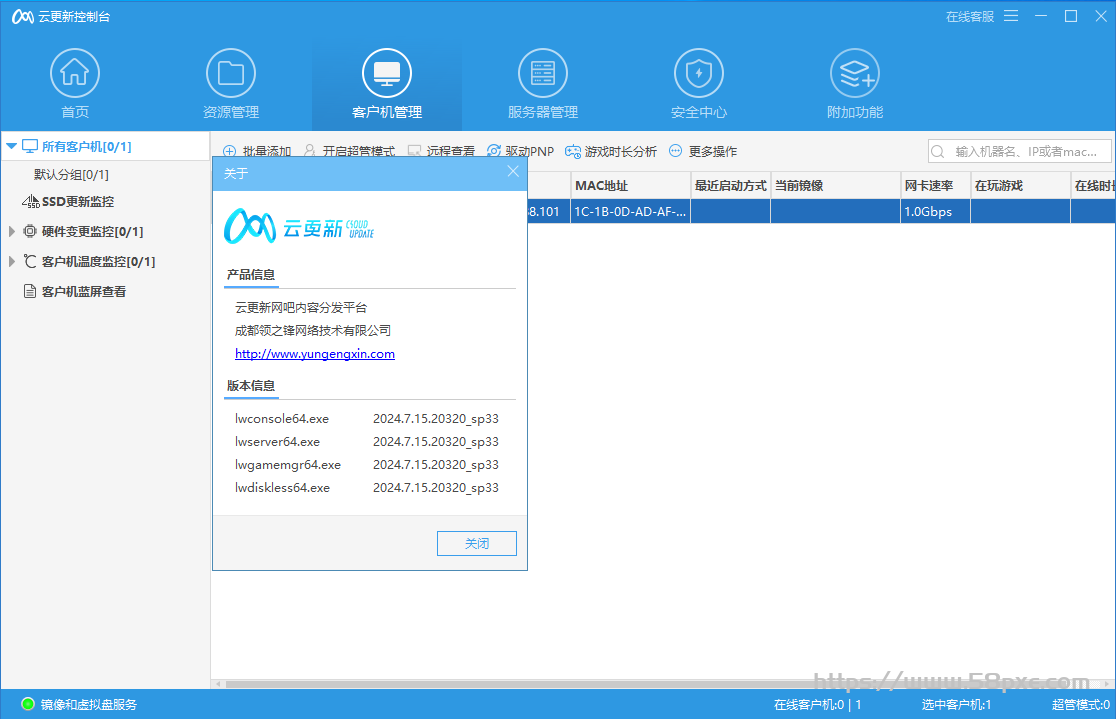The width and height of the screenshot is (1116, 719).
Task: Minimize the 云更新控制台 window
Action: (1041, 16)
